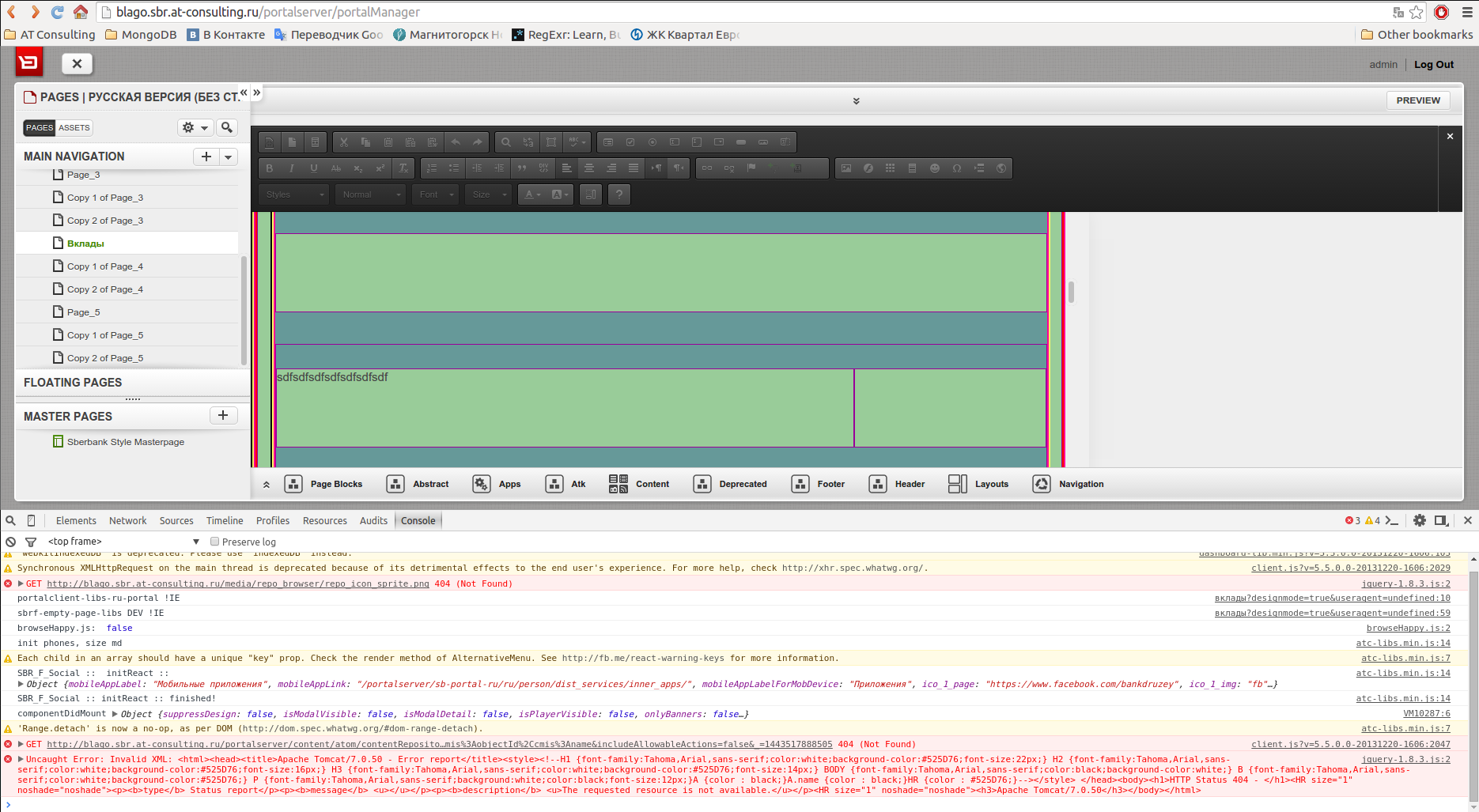Toggle Italic formatting
Viewport: 1479px width, 812px height.
pyautogui.click(x=292, y=168)
